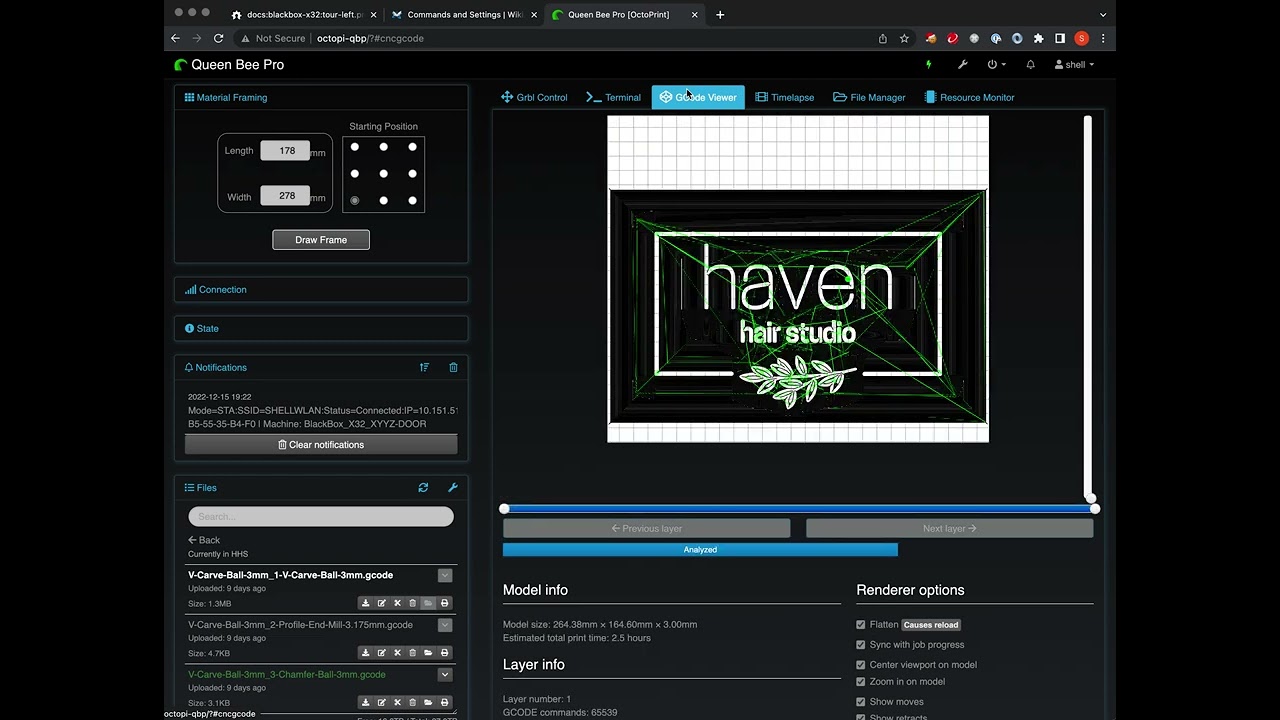Viewport: 1280px width, 720px height.
Task: Download the 3-Chamfer-Ball gcode file
Action: tap(366, 703)
